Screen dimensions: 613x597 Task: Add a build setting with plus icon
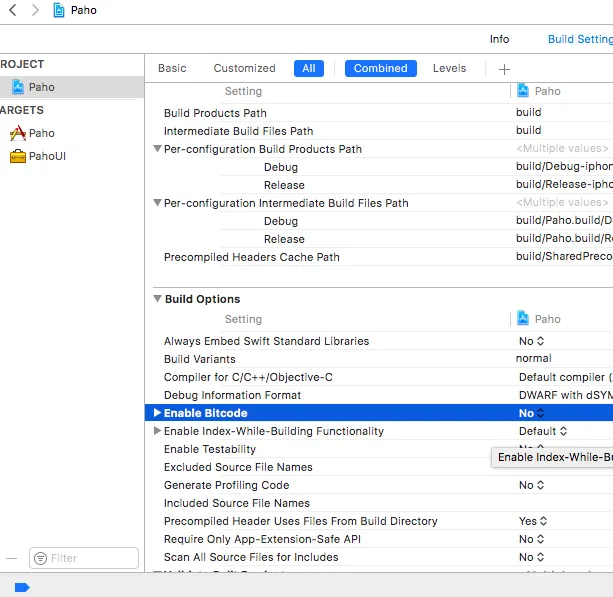click(504, 69)
